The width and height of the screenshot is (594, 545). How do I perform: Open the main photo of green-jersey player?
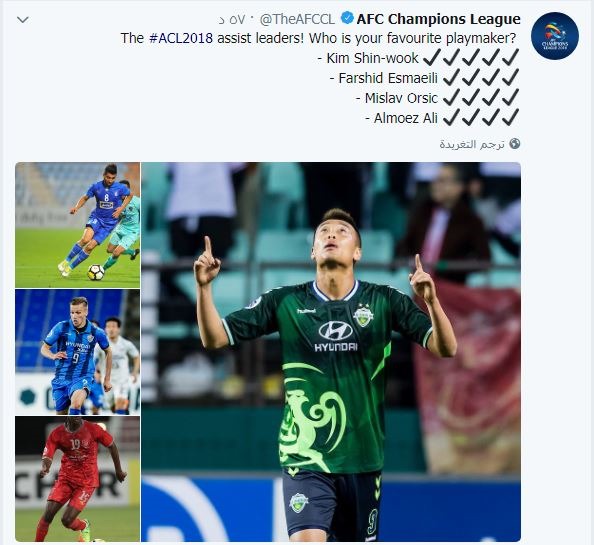click(331, 352)
